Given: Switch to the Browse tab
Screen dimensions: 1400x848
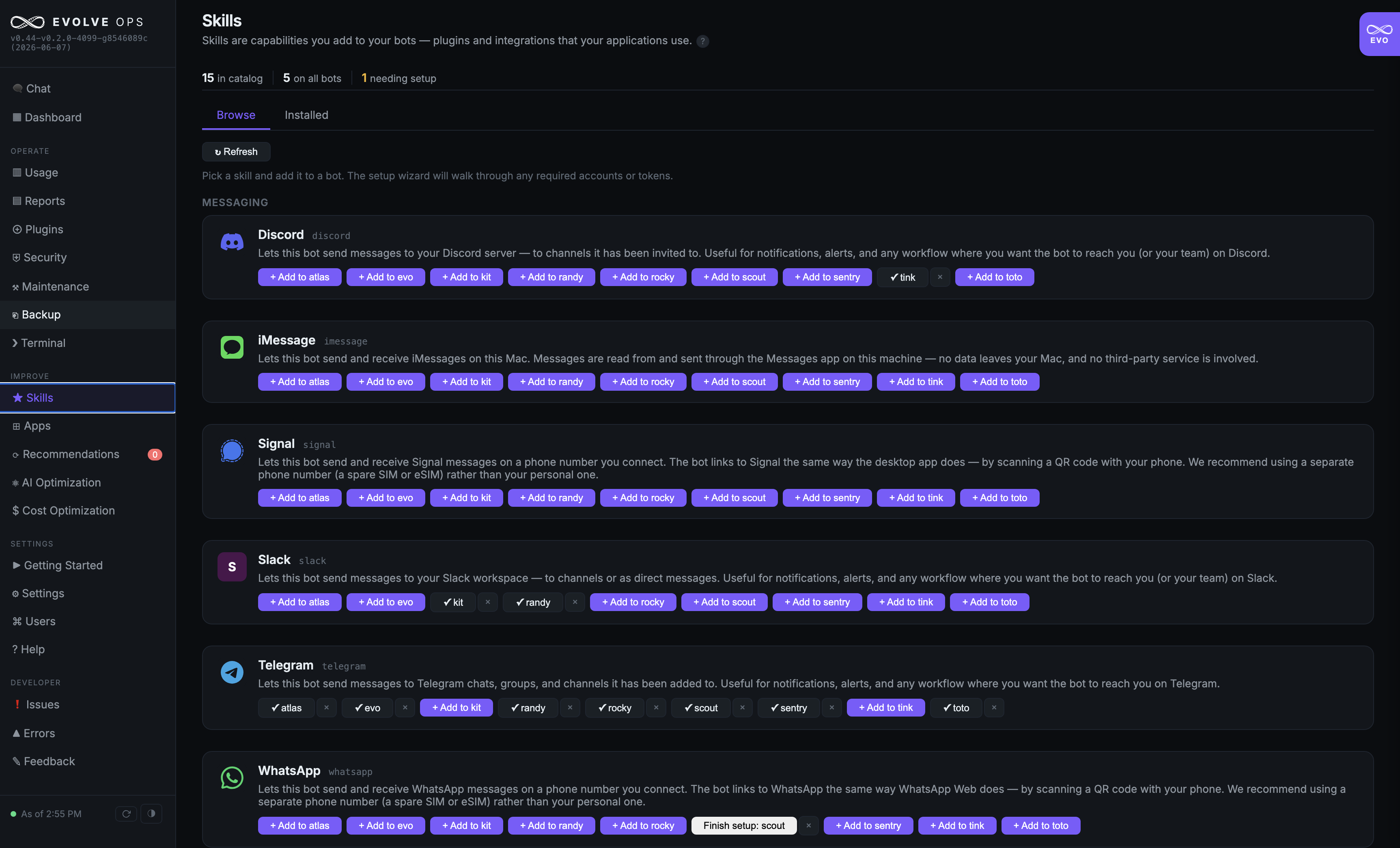Looking at the screenshot, I should tap(236, 115).
